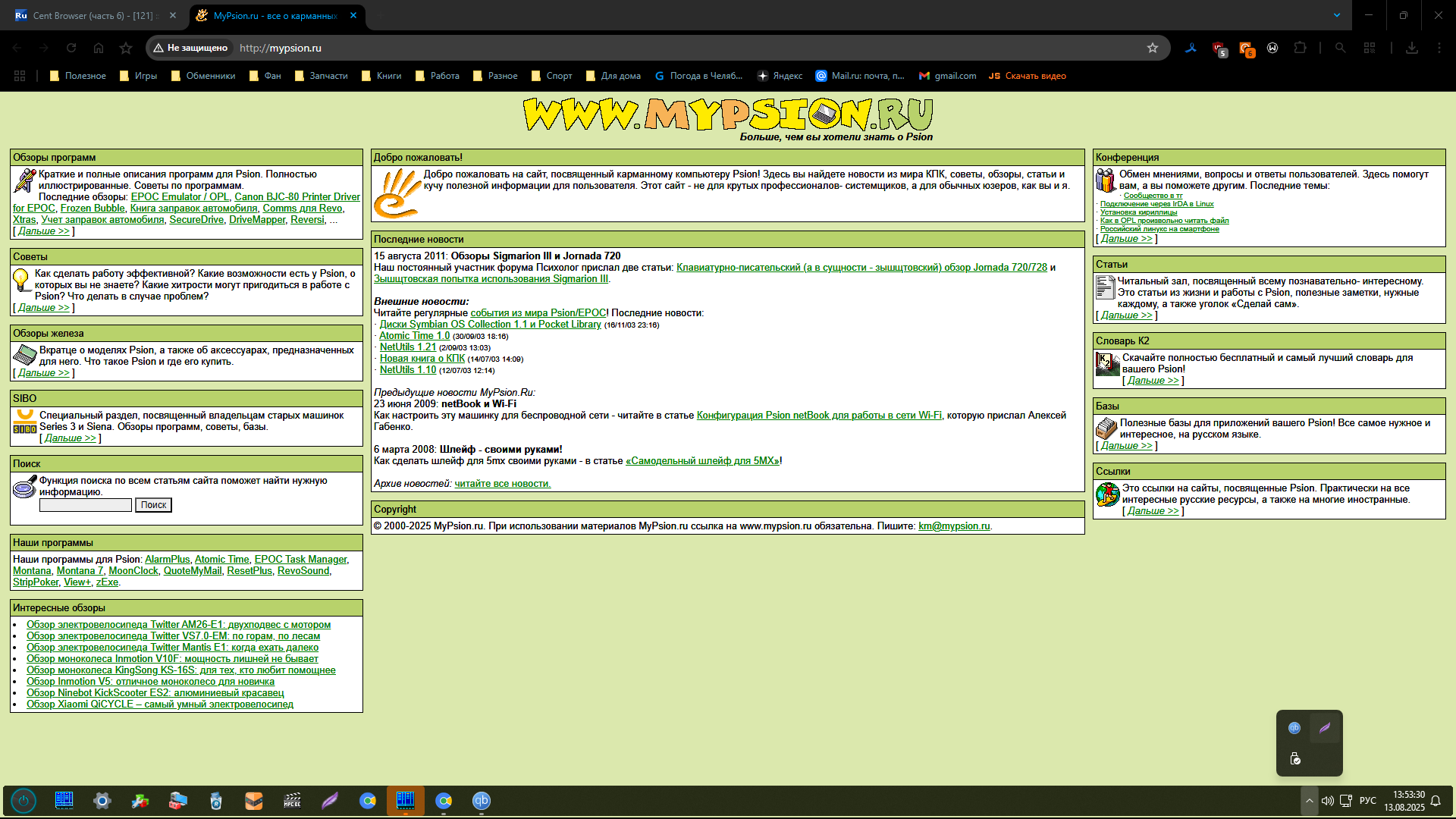Click the database icon in Базы
This screenshot has width=1456, height=819.
pos(1107,428)
